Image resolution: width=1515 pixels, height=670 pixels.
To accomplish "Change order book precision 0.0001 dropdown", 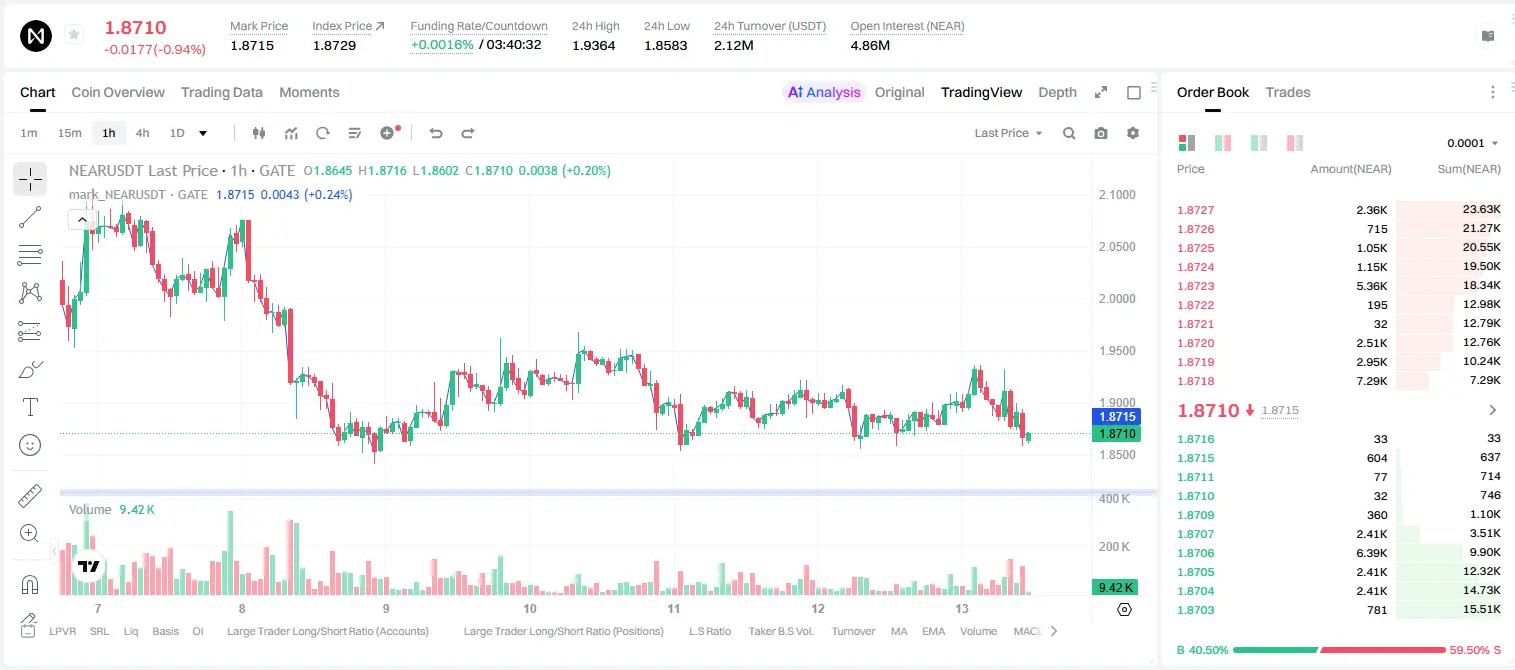I will click(x=1473, y=143).
